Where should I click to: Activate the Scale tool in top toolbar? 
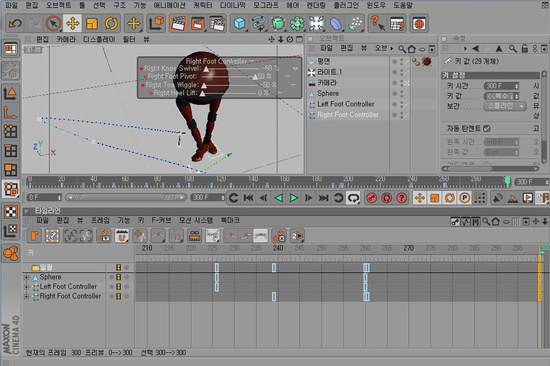(x=92, y=24)
